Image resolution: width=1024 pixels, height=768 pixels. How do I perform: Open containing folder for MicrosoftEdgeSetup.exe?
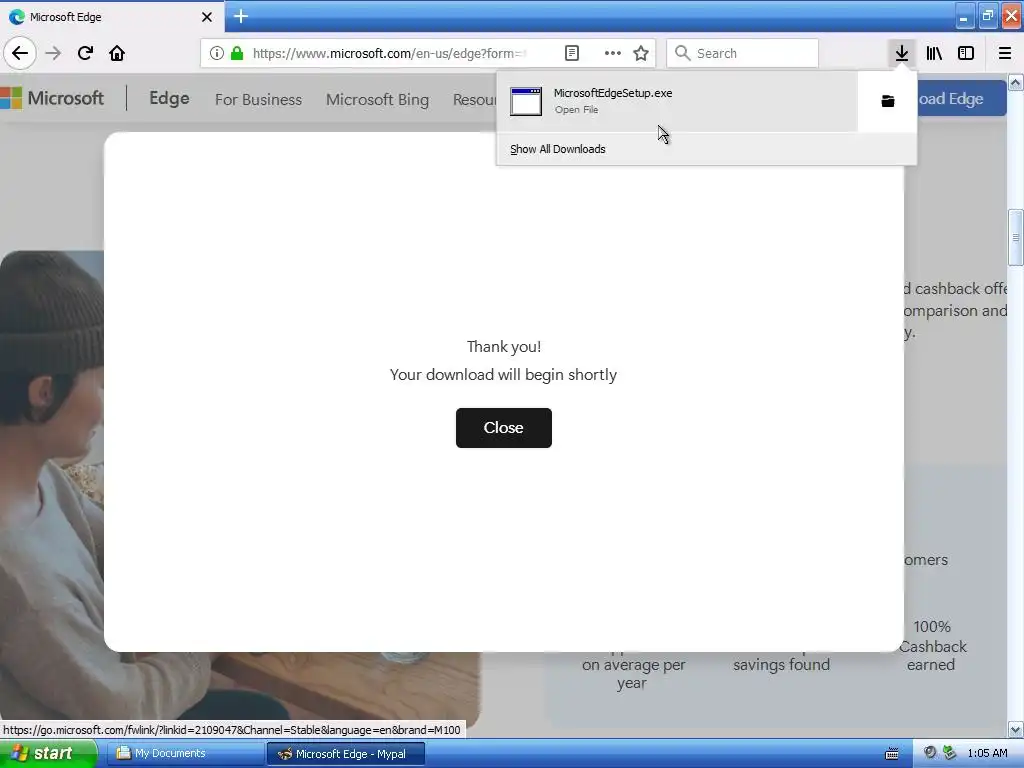tap(888, 101)
